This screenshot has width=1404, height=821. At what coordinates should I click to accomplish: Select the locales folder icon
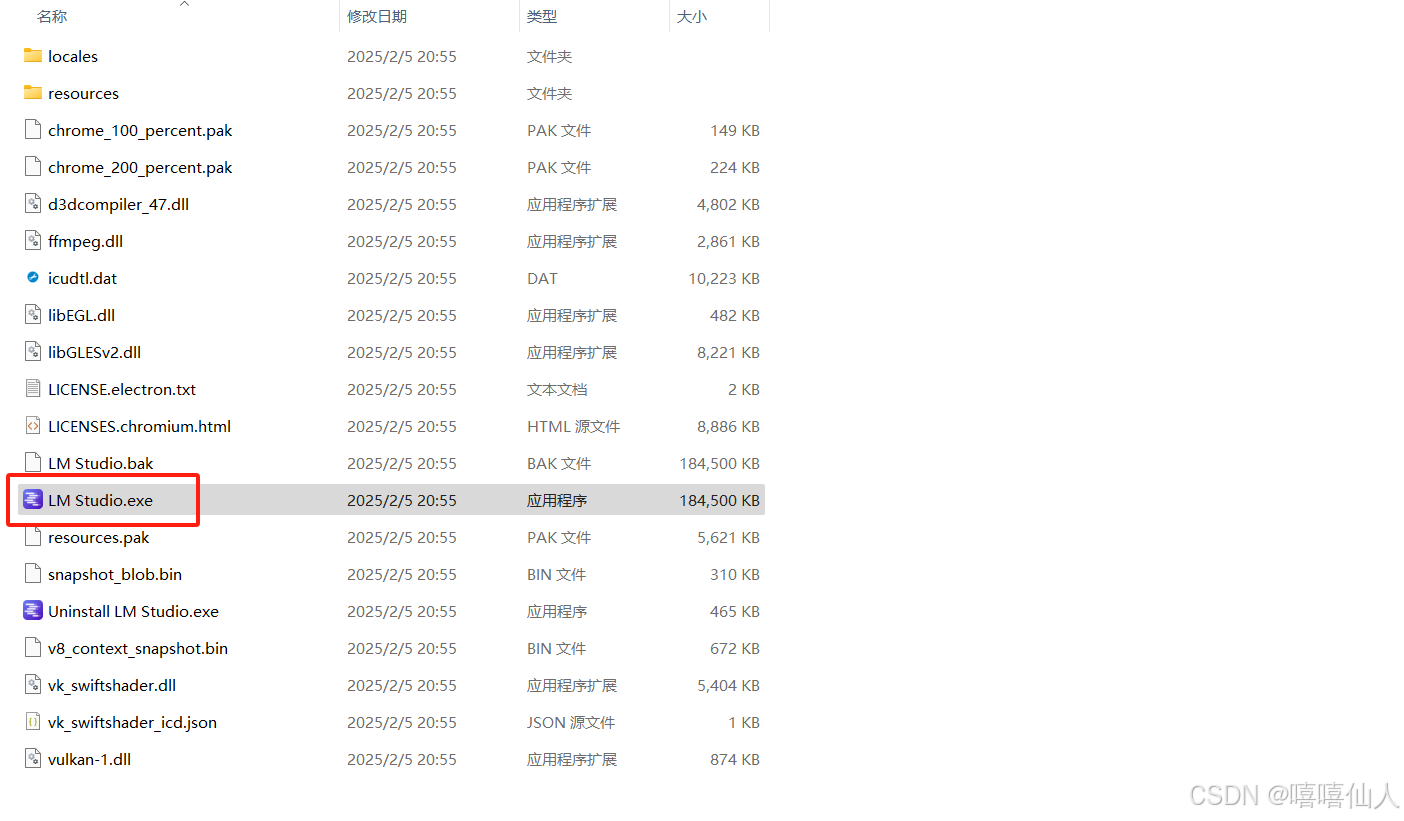(x=33, y=56)
